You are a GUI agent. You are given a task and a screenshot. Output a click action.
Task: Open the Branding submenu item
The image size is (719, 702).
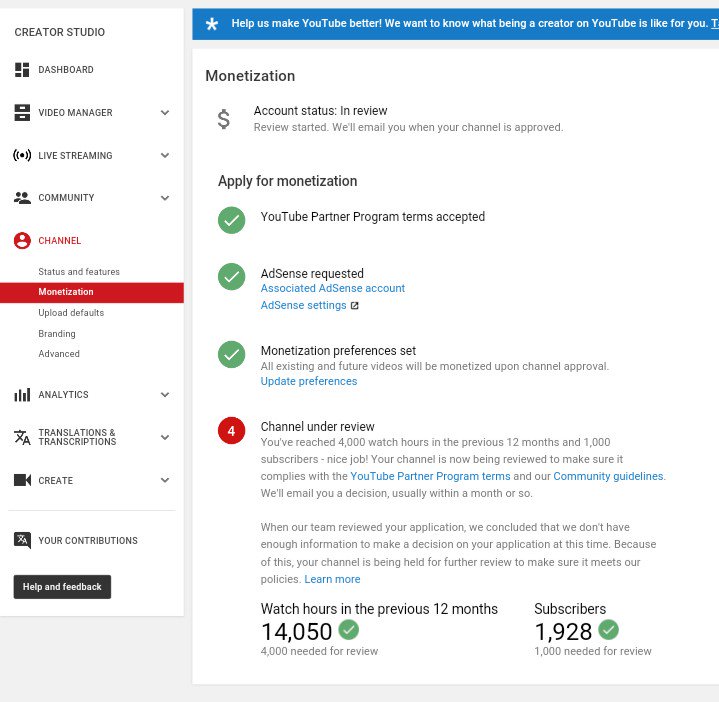[x=57, y=333]
